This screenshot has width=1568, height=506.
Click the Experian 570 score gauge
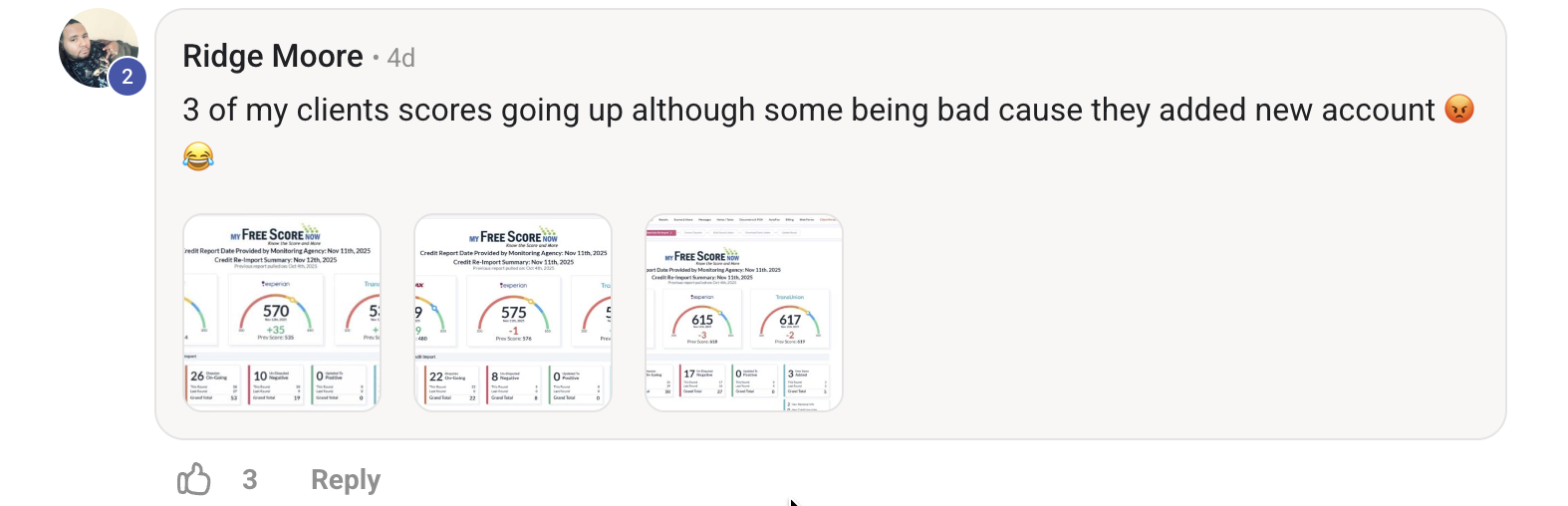tap(276, 314)
